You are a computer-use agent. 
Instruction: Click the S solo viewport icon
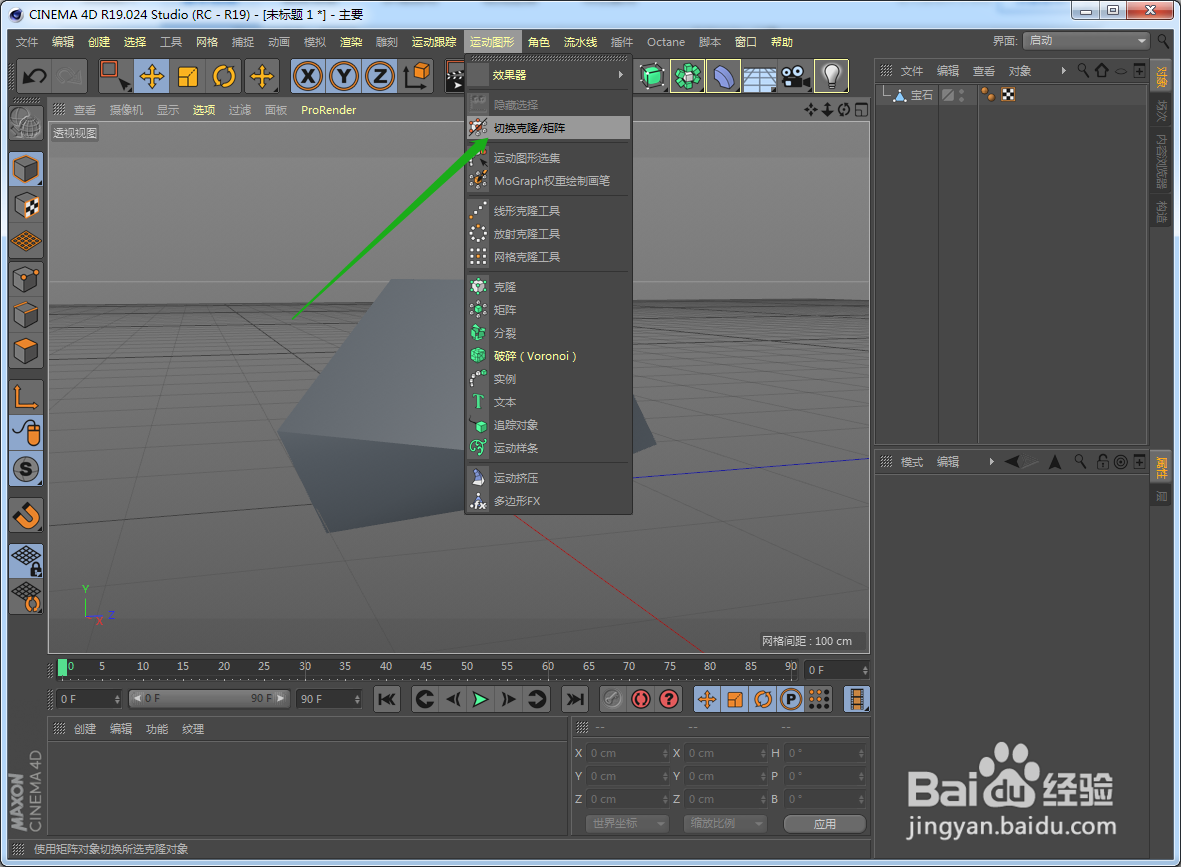point(26,469)
